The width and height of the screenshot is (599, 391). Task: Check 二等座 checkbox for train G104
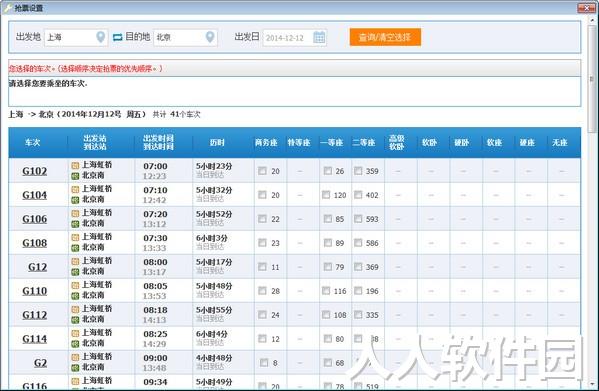pos(358,195)
